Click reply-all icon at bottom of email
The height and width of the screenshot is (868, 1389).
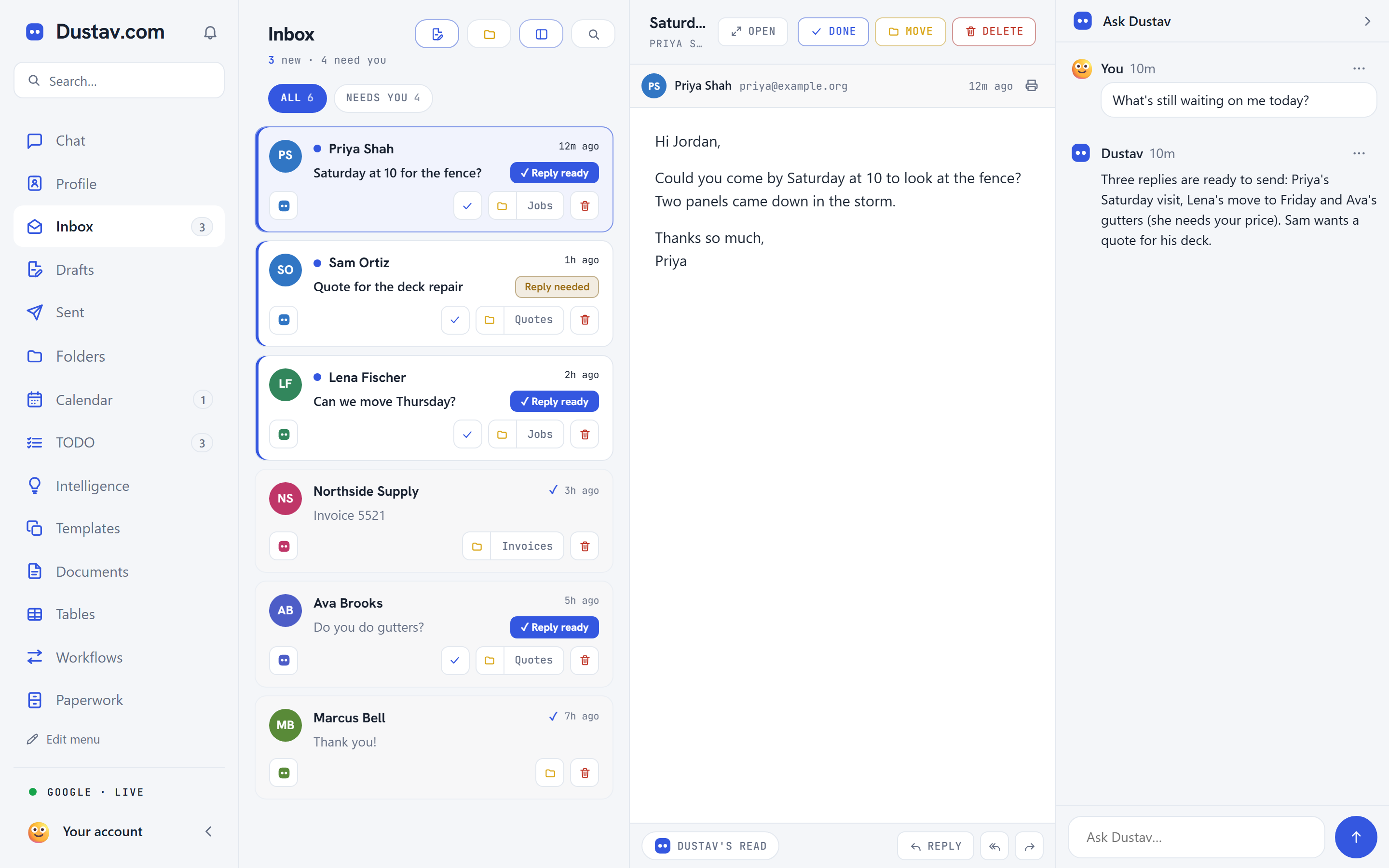click(994, 846)
